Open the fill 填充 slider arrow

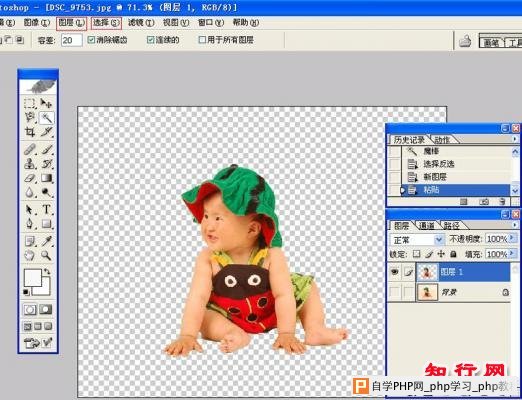point(512,254)
